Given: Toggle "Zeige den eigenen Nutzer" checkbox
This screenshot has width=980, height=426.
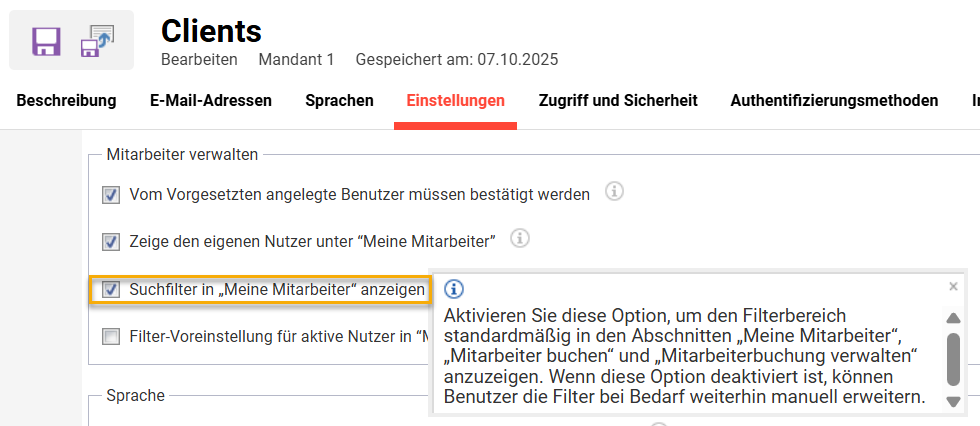Looking at the screenshot, I should click(x=111, y=241).
